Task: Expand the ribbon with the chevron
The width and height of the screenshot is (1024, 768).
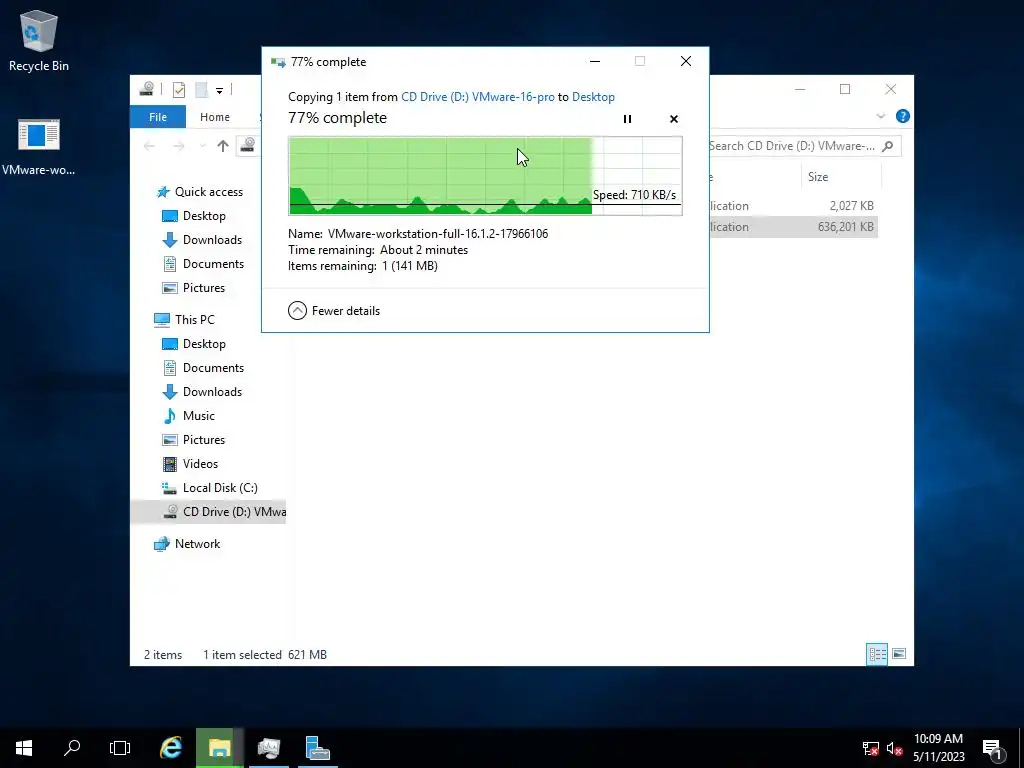Action: [x=880, y=116]
